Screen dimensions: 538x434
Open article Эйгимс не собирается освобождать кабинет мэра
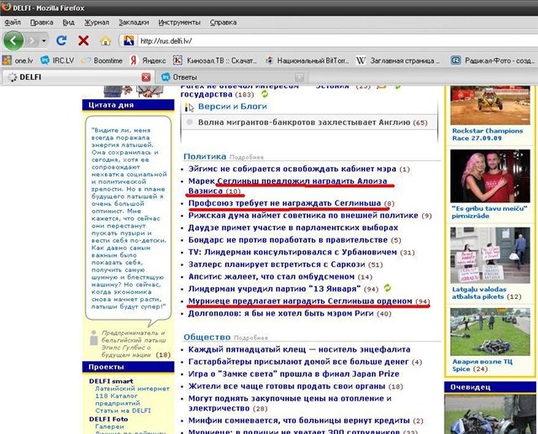point(292,169)
